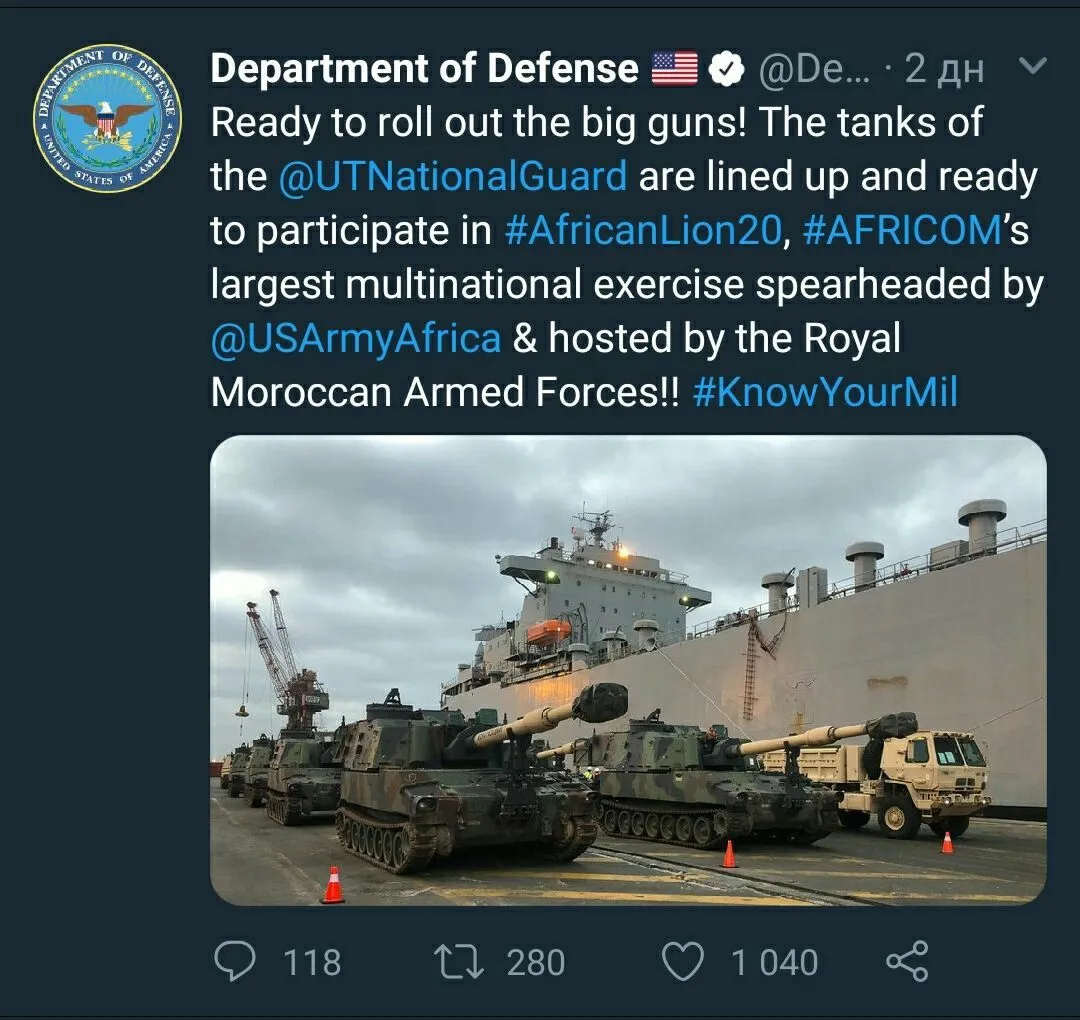Click the truncated @De... handle
The width and height of the screenshot is (1080, 1020).
[814, 69]
